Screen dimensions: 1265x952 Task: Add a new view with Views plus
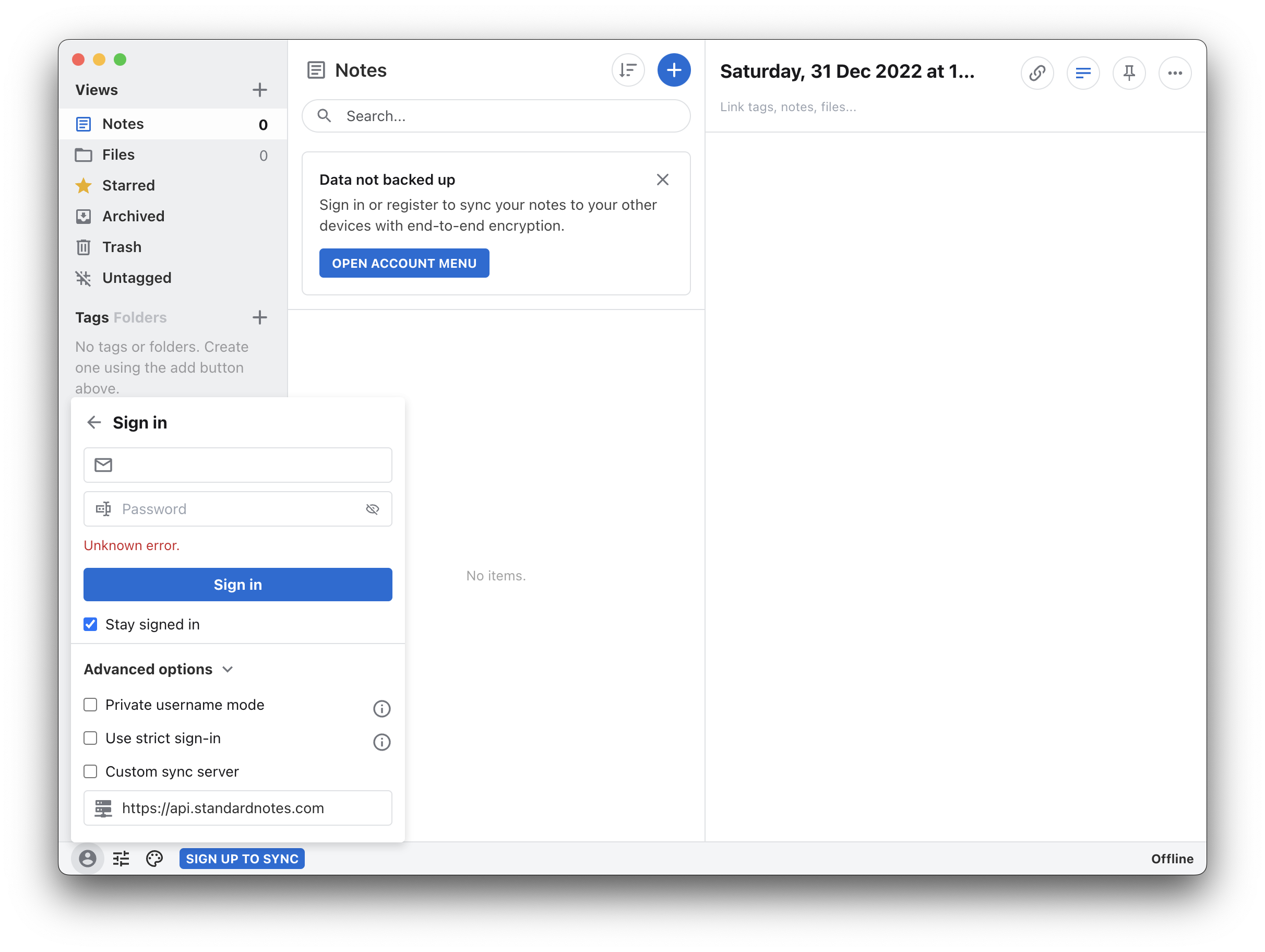260,90
